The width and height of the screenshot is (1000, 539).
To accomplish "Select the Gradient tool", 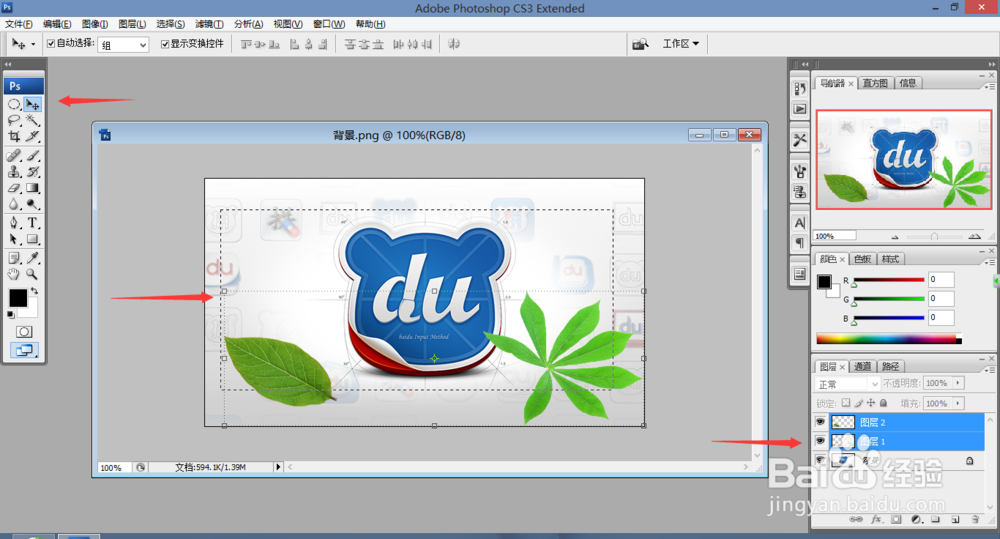I will 33,188.
